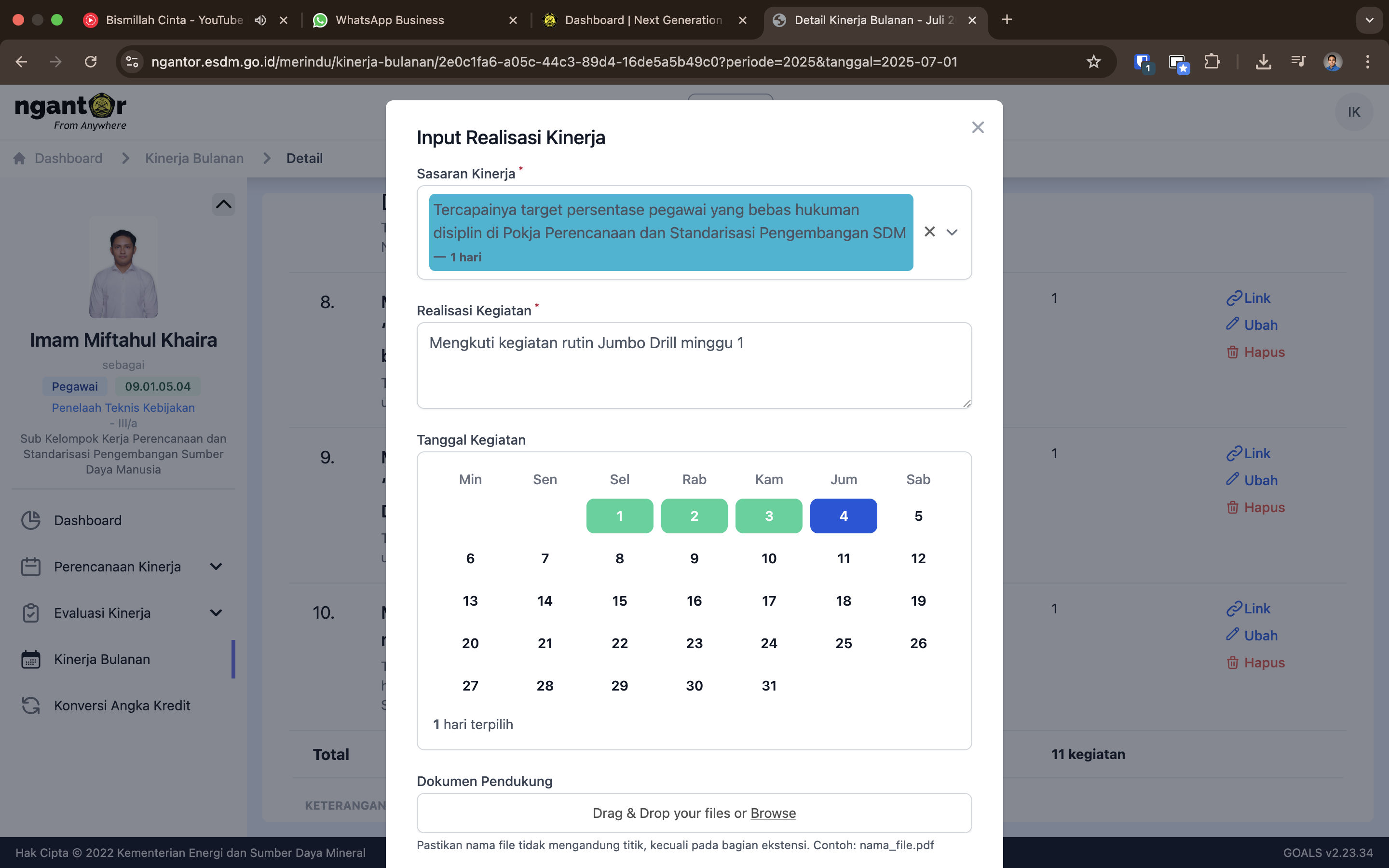Select date 31 in the calendar
Viewport: 1389px width, 868px height.
tap(769, 685)
